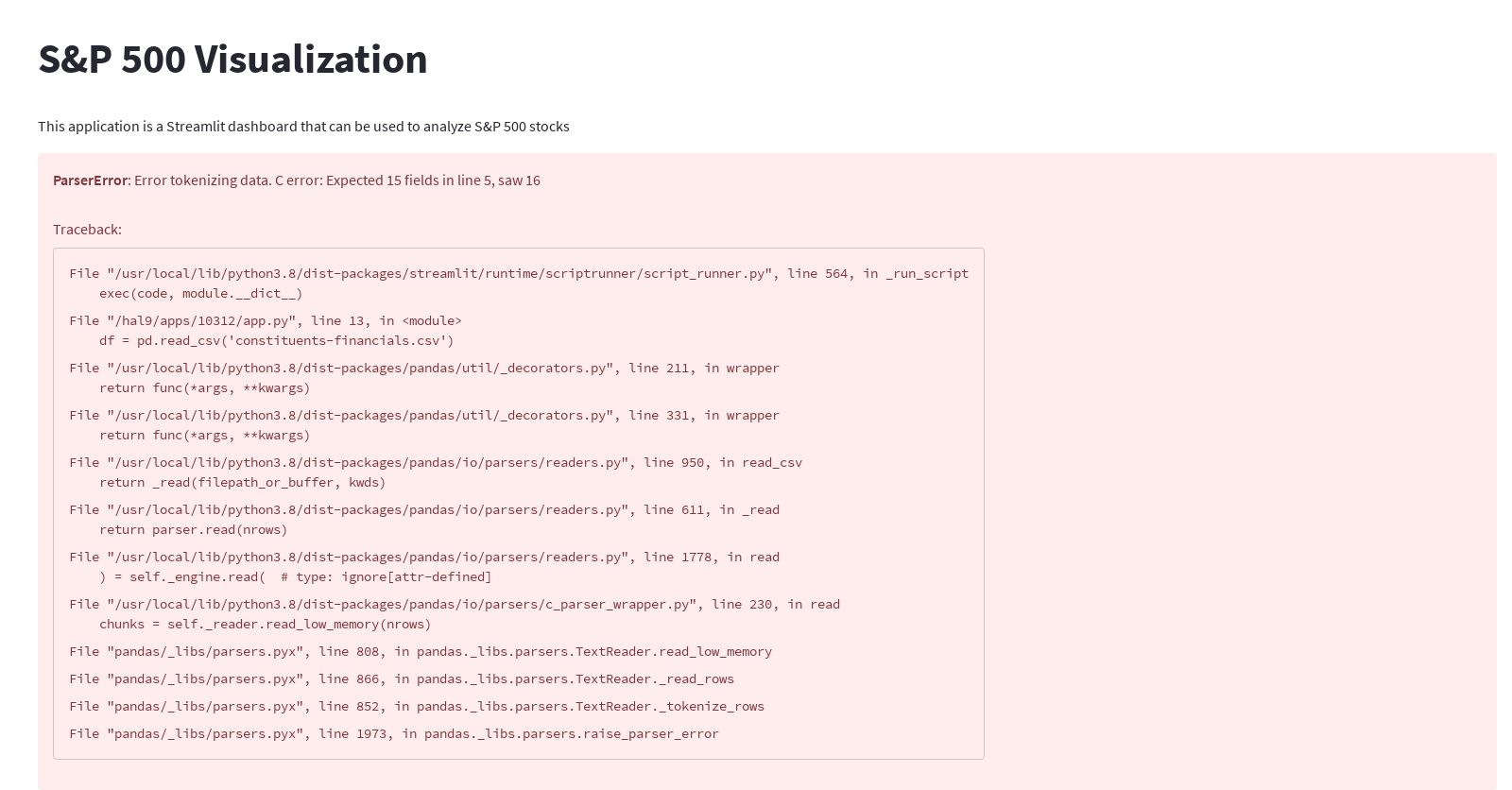Screen dimensions: 1512x790
Task: Click the readers.py line 1778 entry
Action: tap(423, 558)
